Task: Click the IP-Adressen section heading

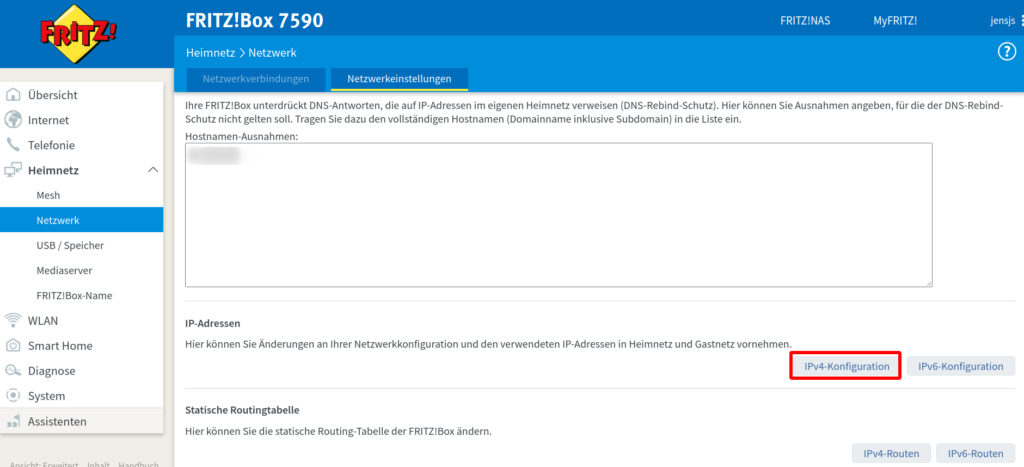Action: point(214,323)
